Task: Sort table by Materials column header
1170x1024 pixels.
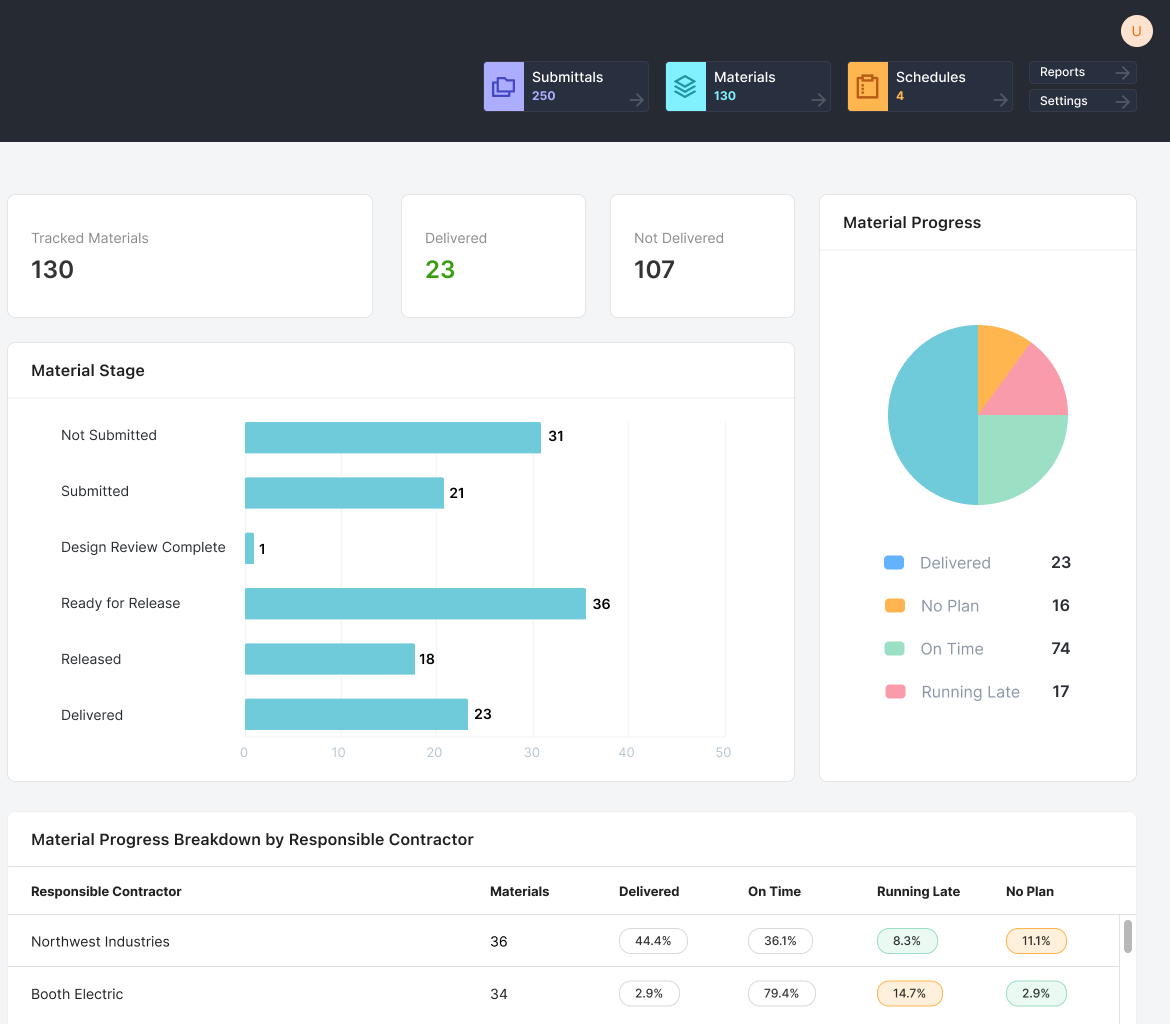Action: coord(519,891)
